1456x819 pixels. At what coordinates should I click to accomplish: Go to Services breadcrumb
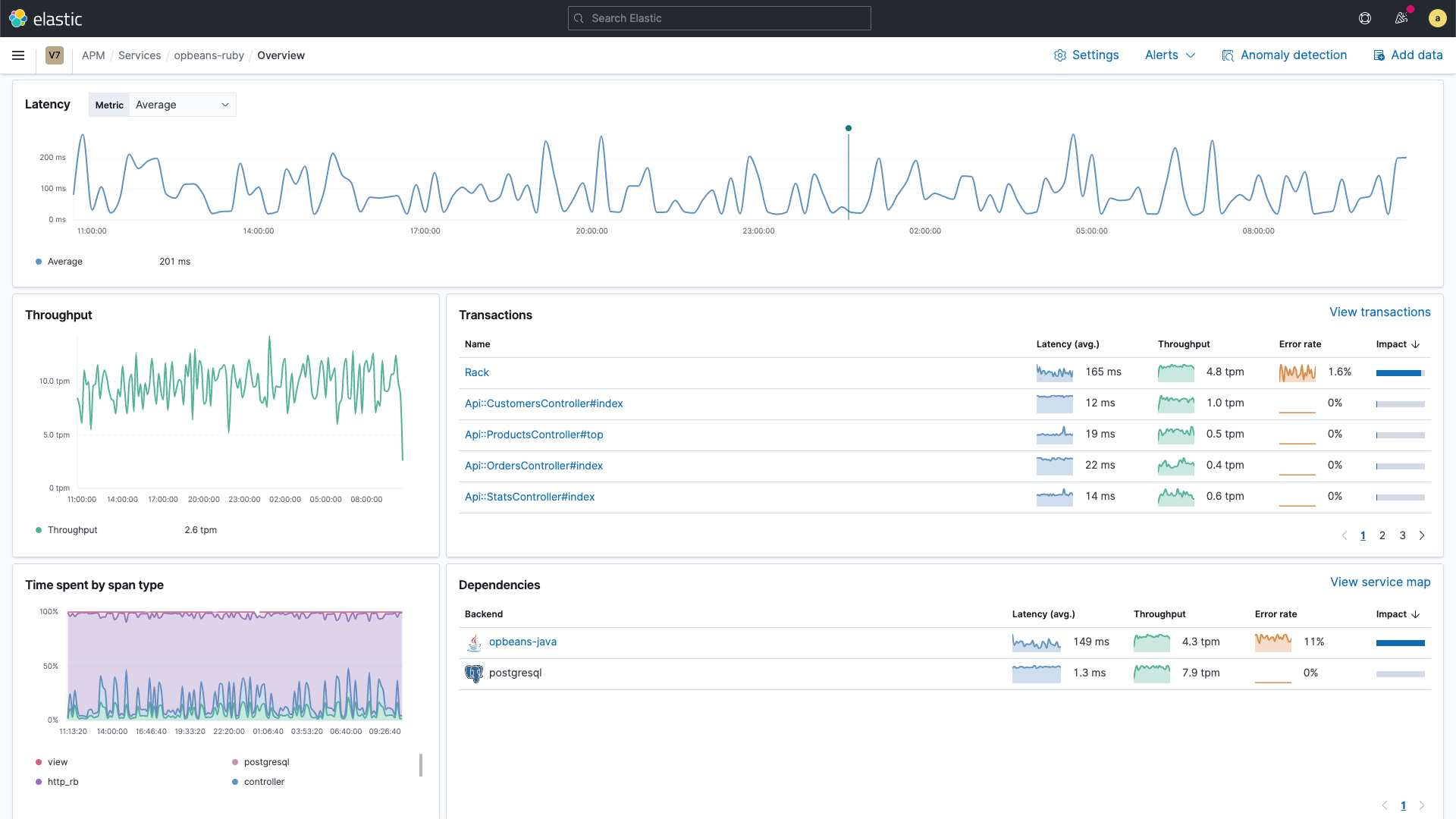140,55
